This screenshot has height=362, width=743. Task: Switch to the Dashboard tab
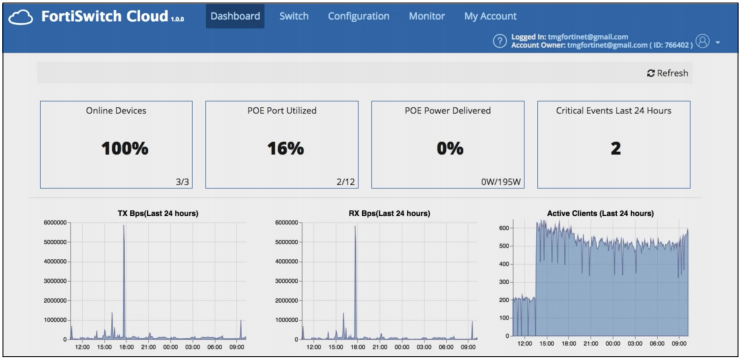235,16
